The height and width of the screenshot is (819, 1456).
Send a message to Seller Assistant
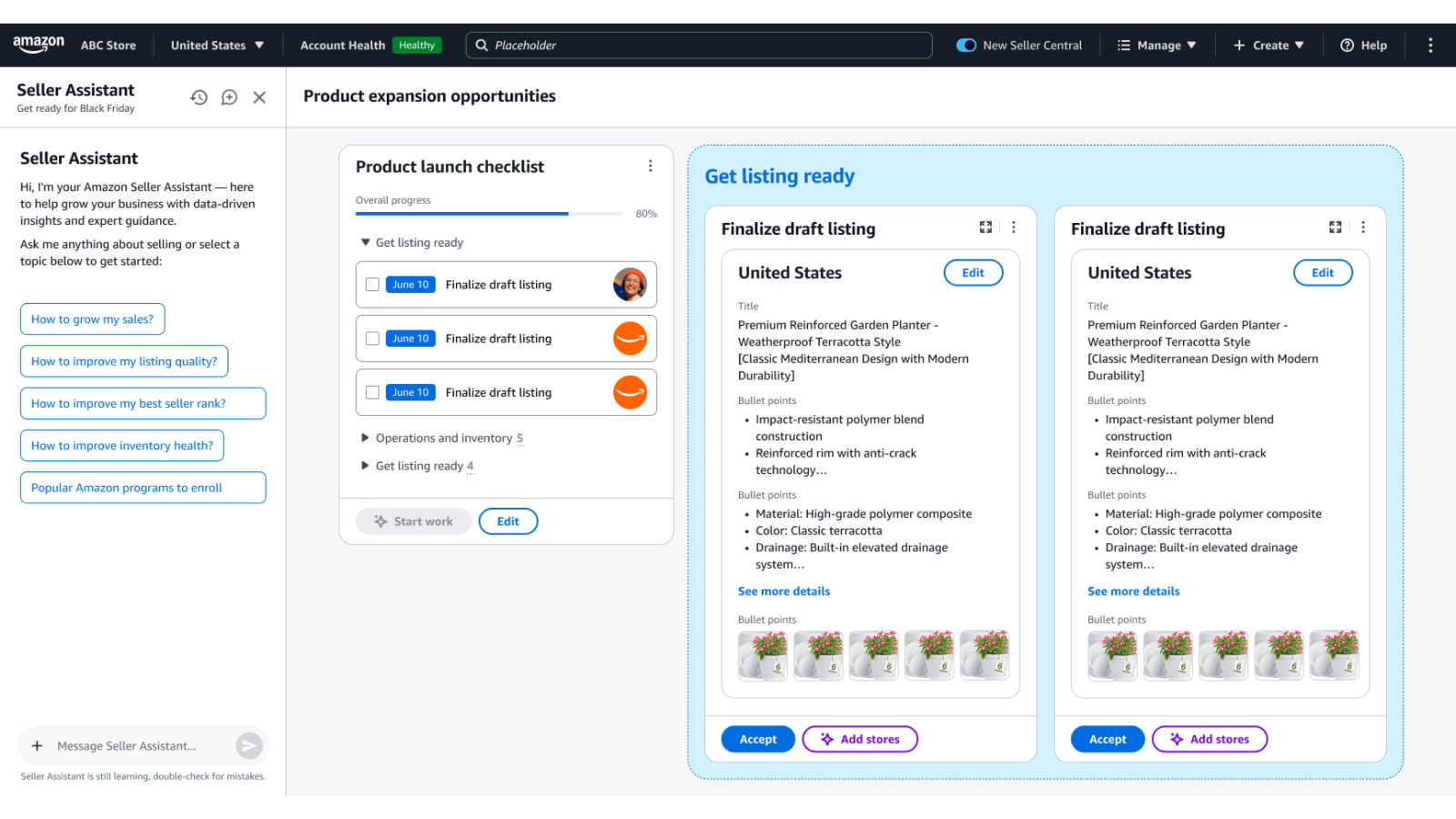point(248,745)
